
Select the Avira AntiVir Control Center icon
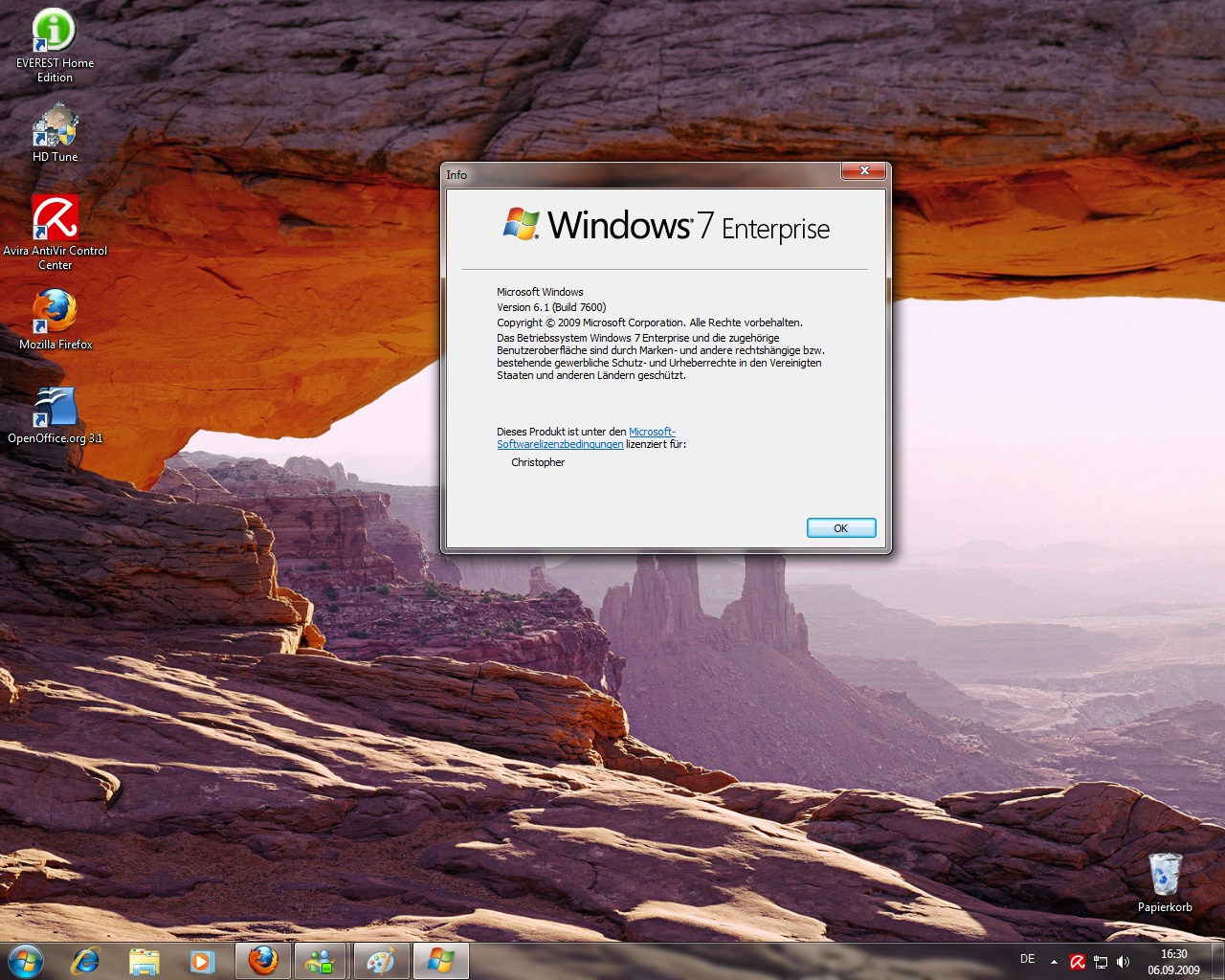(55, 218)
